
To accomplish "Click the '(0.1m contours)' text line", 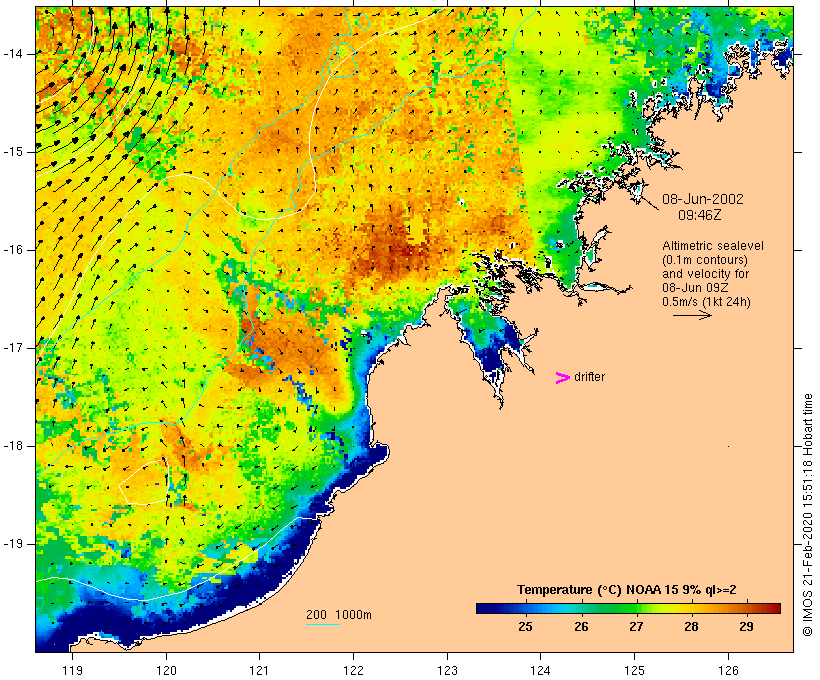I will click(x=704, y=259).
